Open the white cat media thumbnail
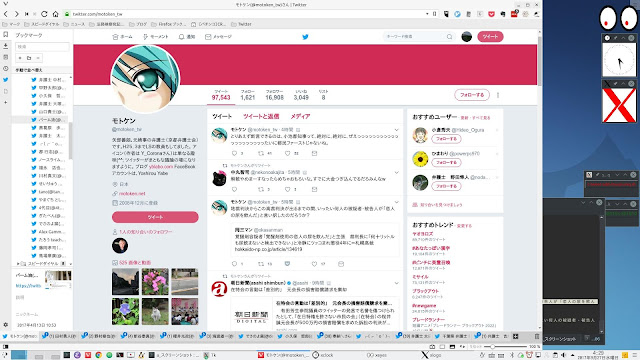 click(x=155, y=311)
